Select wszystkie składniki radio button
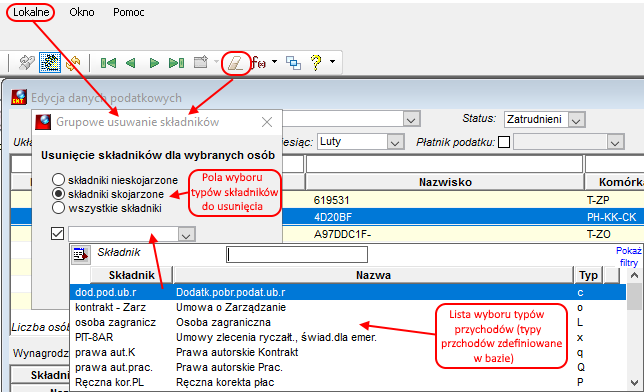644x392 pixels. [x=58, y=208]
